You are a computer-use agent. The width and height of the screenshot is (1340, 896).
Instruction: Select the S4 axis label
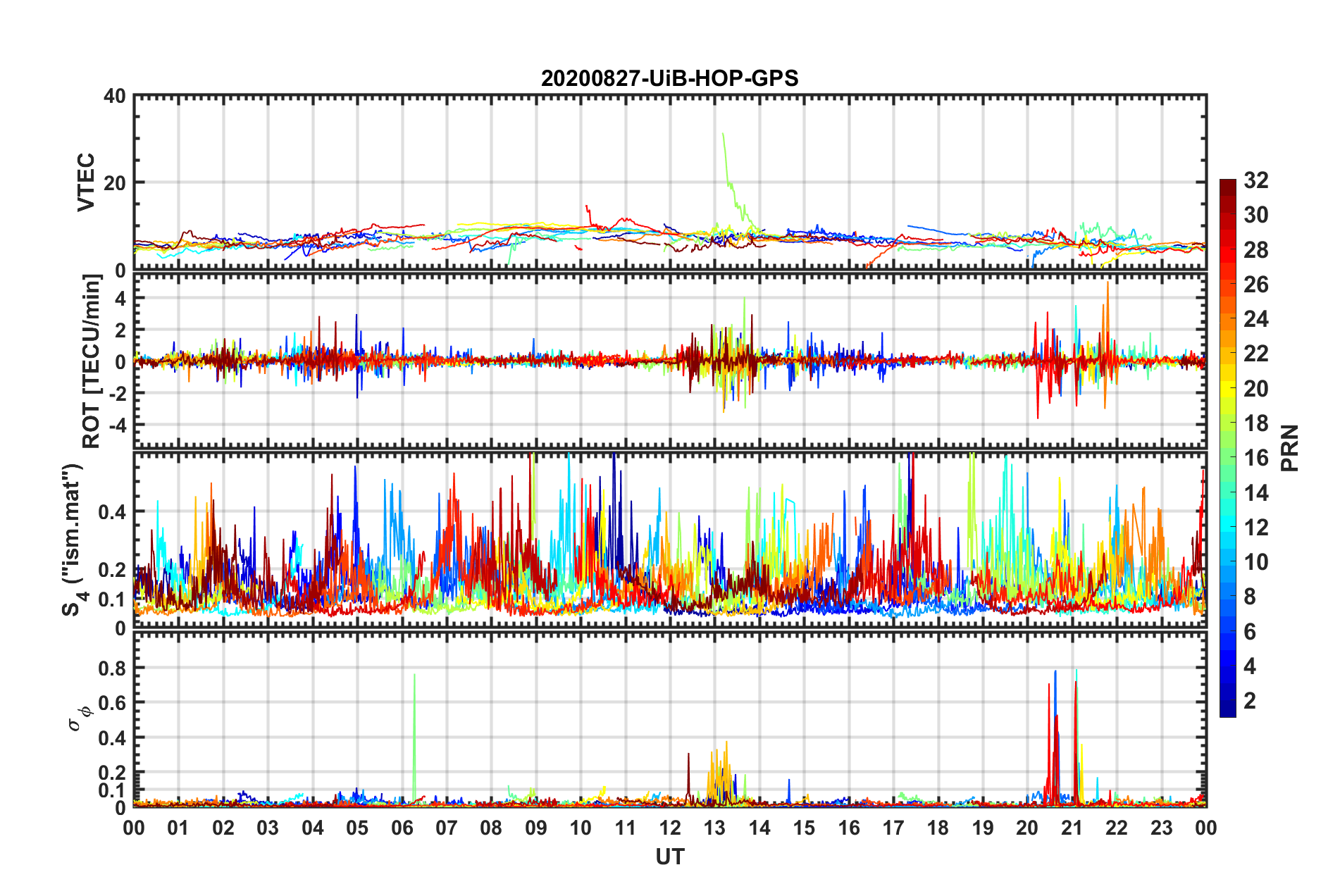coord(72,540)
